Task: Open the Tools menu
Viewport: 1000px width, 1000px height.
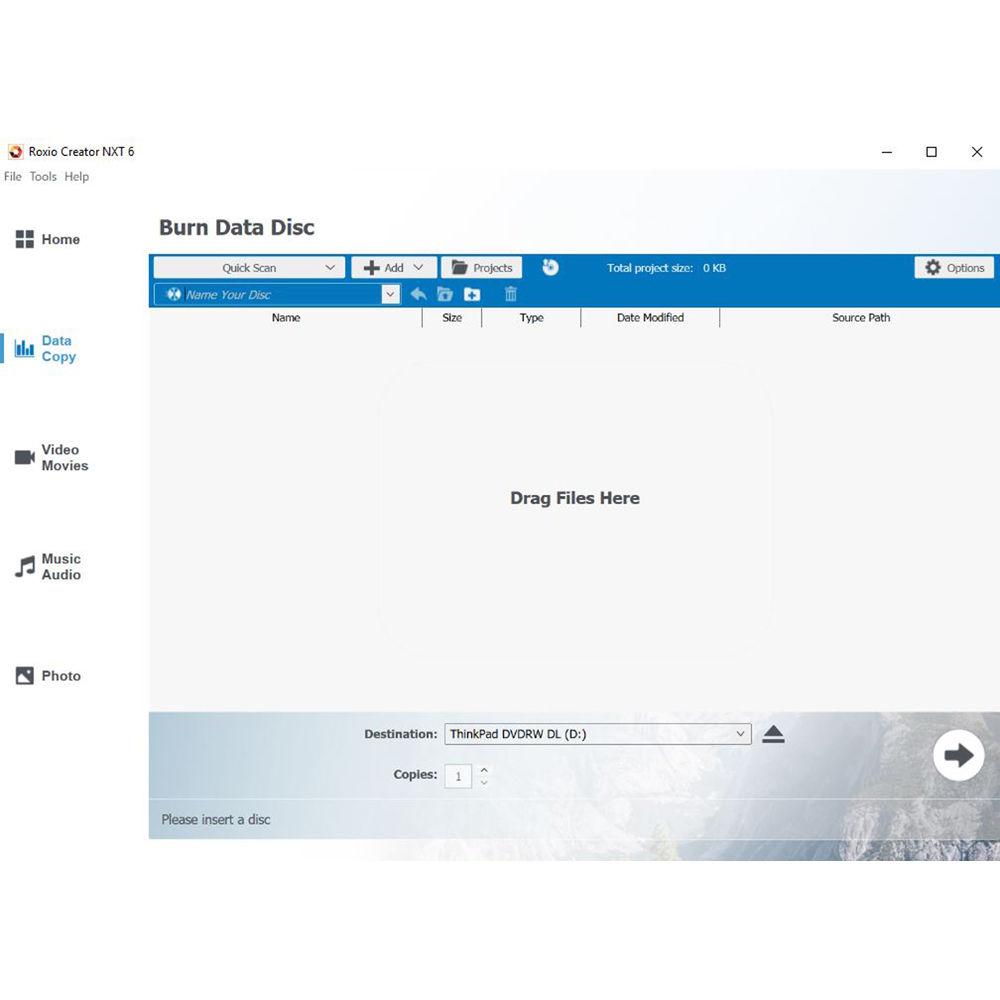Action: coord(43,176)
